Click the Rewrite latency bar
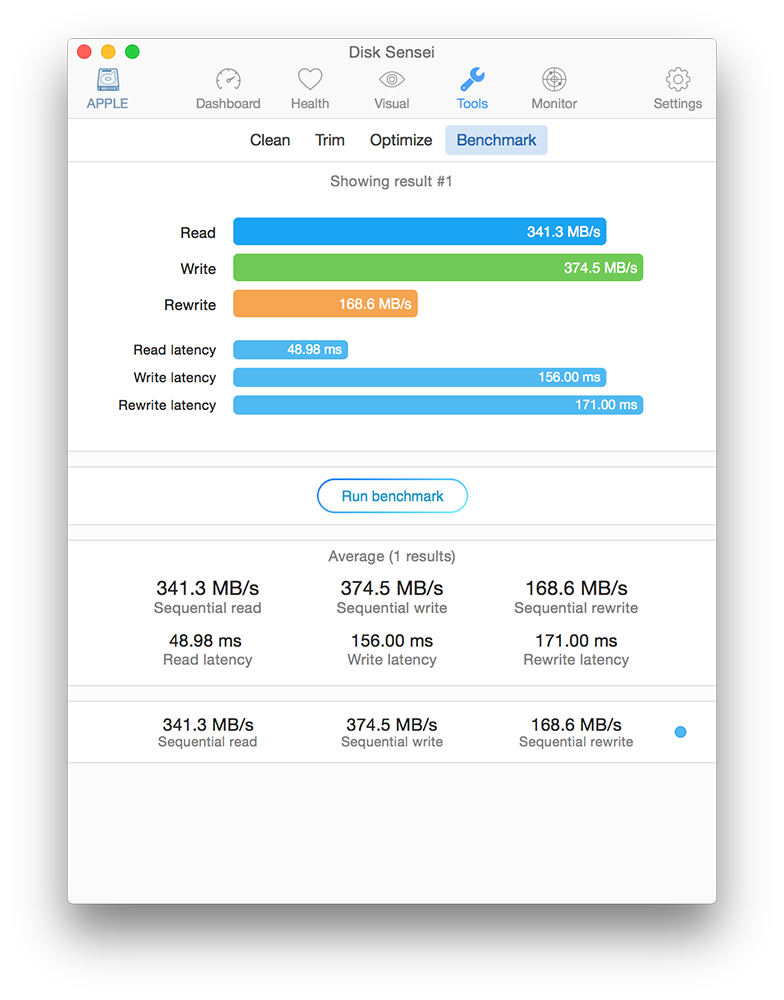This screenshot has width=784, height=1000. point(438,405)
